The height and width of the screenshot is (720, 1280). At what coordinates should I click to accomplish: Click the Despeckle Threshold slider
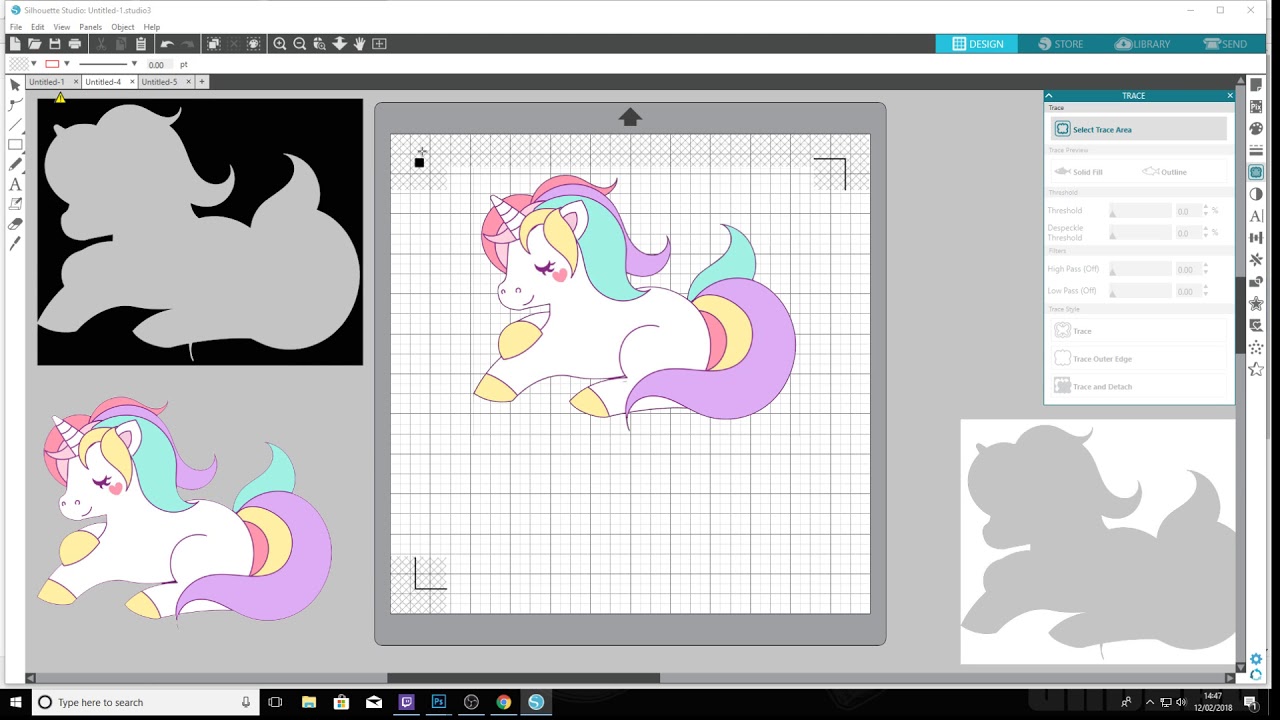tap(1140, 233)
